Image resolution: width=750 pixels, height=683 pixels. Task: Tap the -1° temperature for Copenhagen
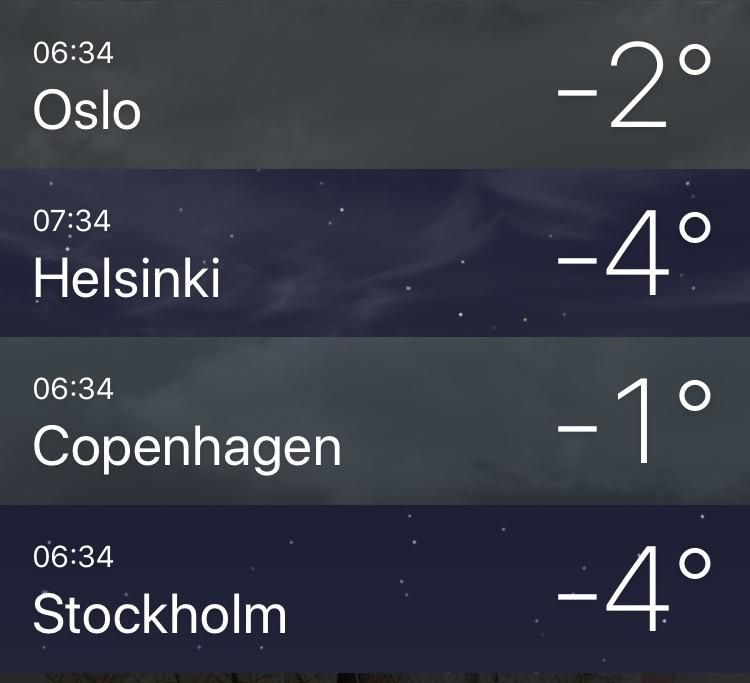[635, 422]
